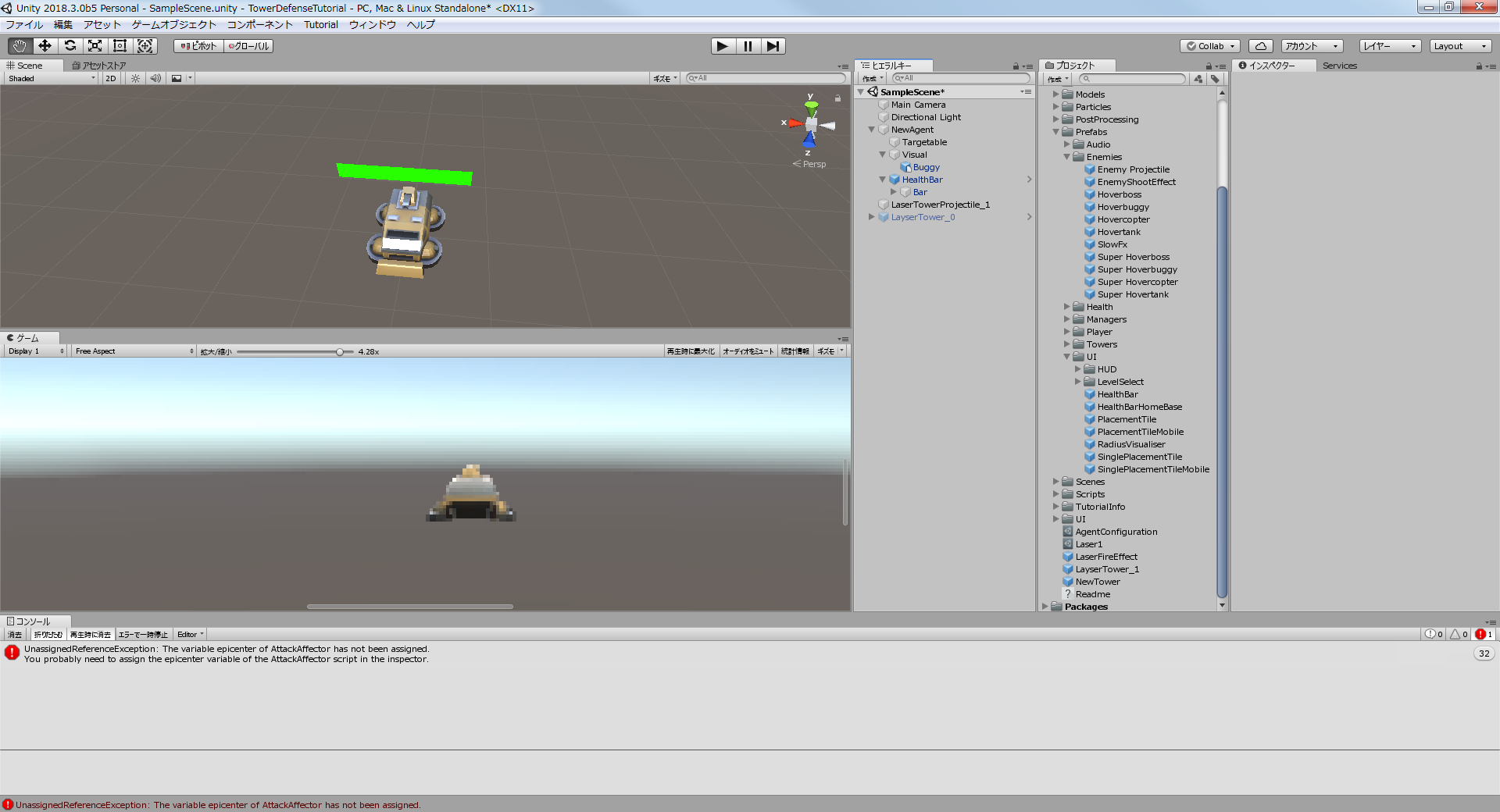Open the Display 1 dropdown
1500x812 pixels.
coord(36,351)
